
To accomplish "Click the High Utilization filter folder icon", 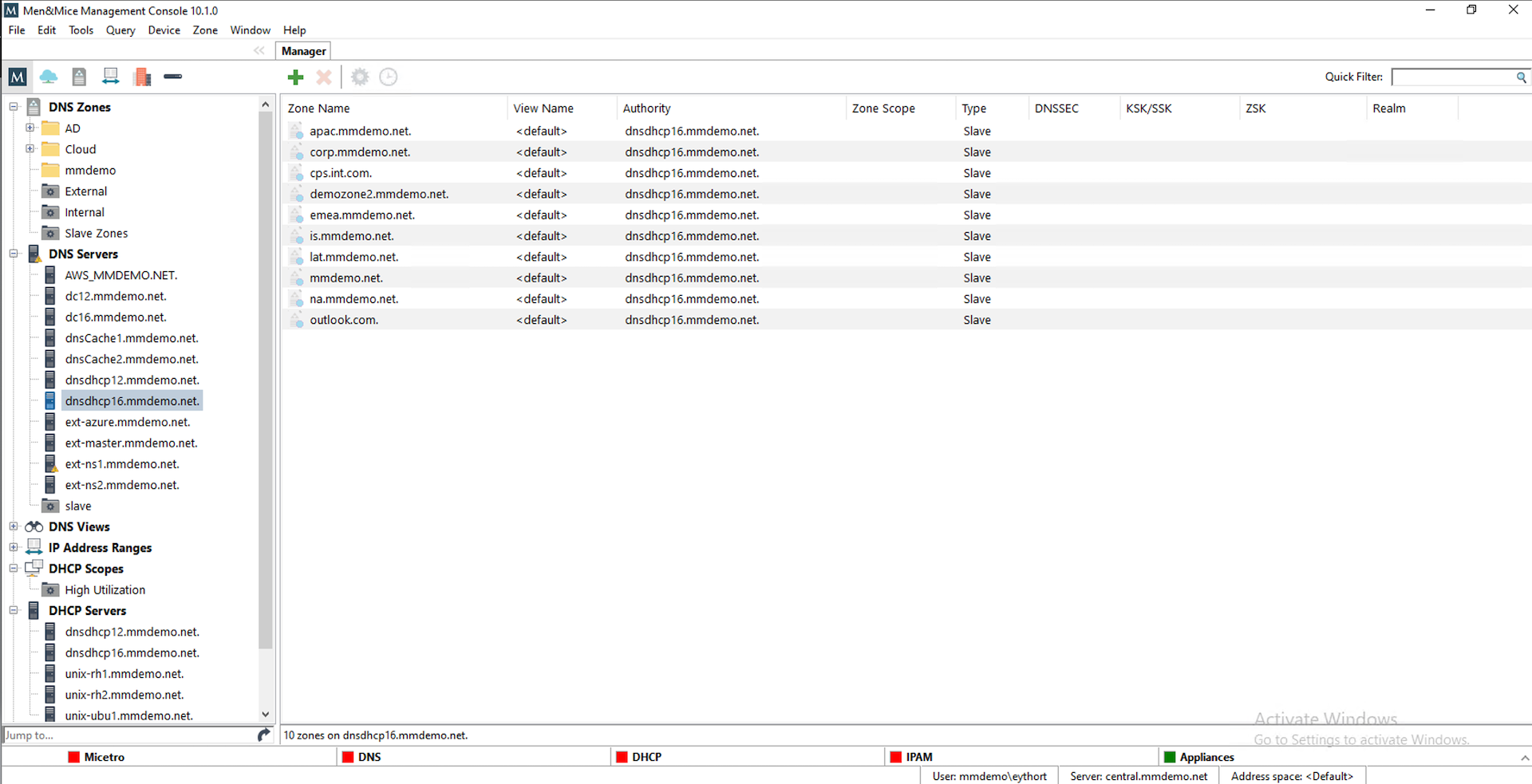I will (x=50, y=589).
